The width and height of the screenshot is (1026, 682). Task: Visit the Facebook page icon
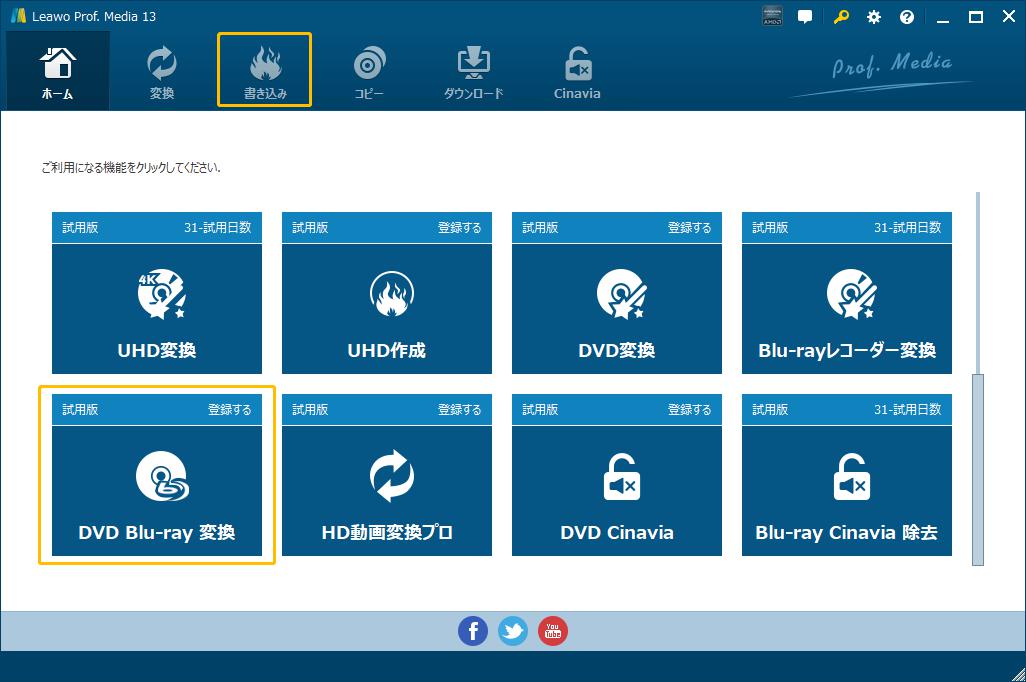coord(472,631)
